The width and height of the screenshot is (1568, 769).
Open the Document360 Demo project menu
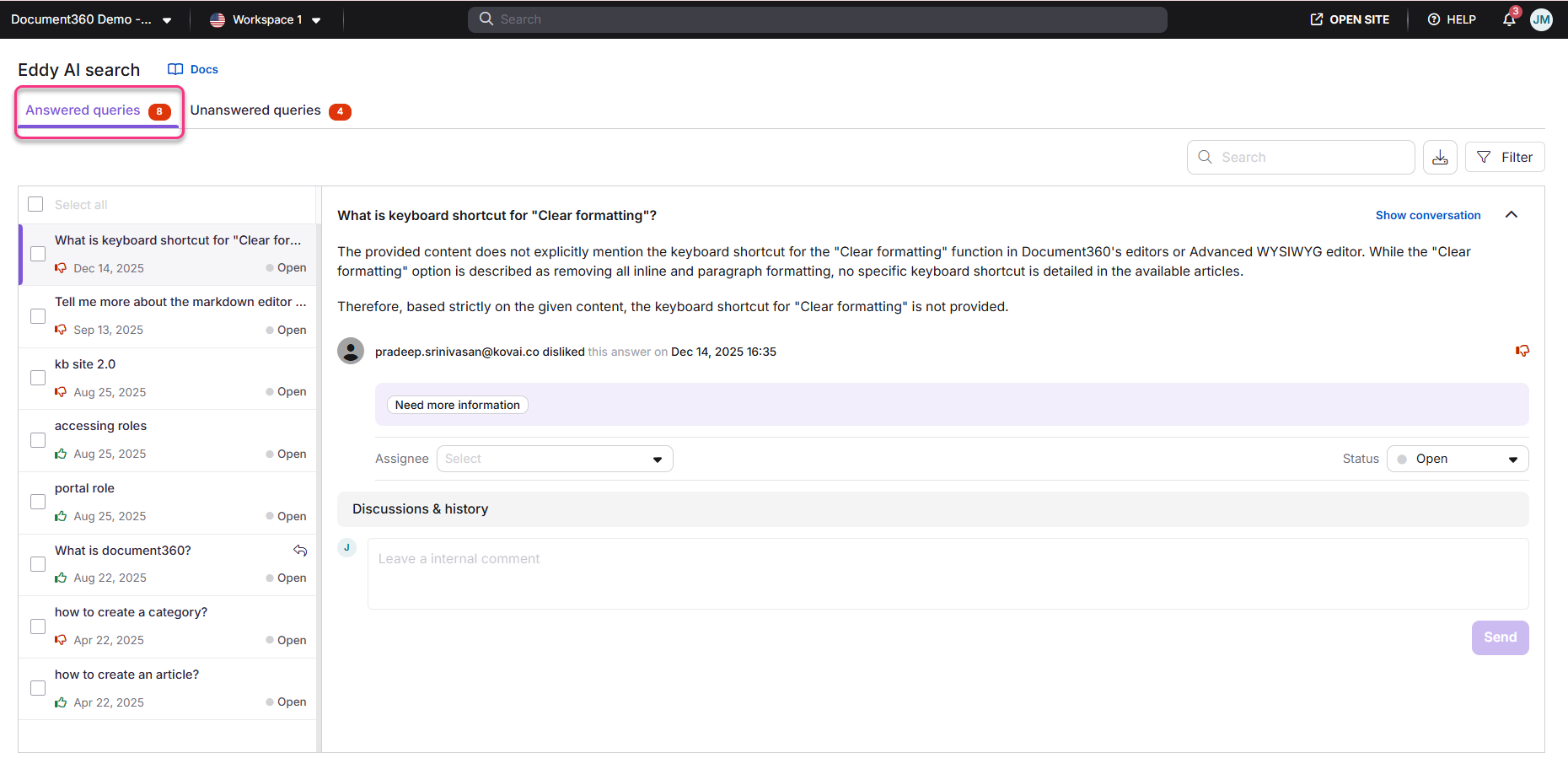pyautogui.click(x=166, y=19)
